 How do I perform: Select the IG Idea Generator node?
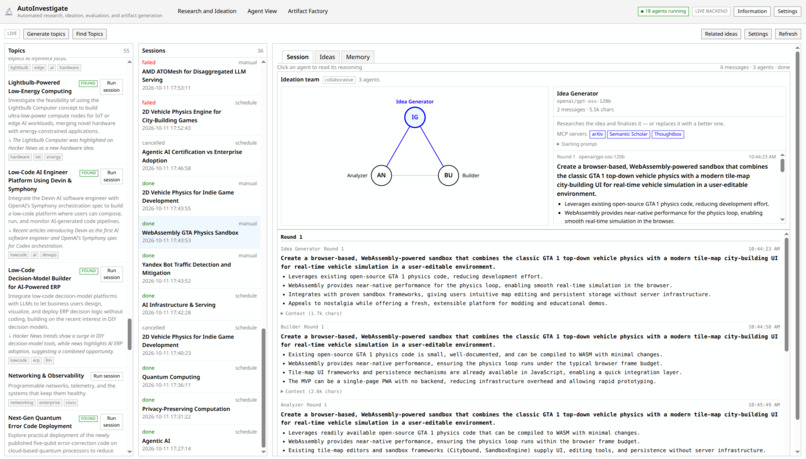coord(414,117)
